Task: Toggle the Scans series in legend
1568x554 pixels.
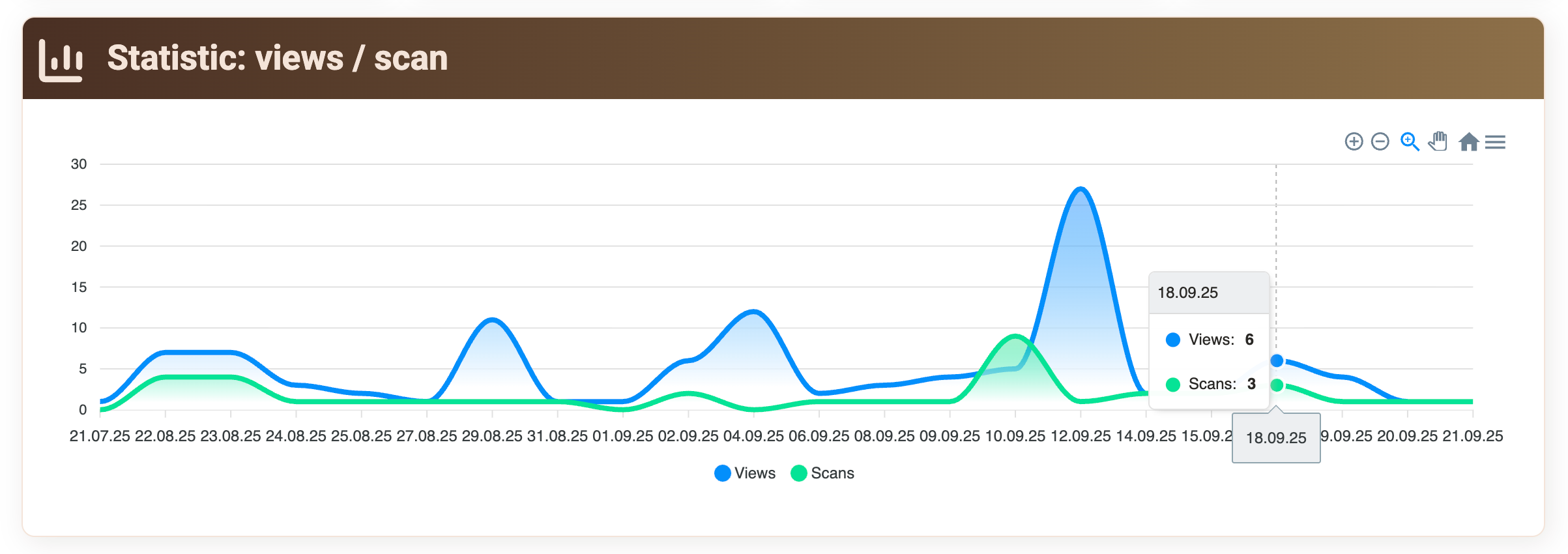Action: click(x=822, y=473)
